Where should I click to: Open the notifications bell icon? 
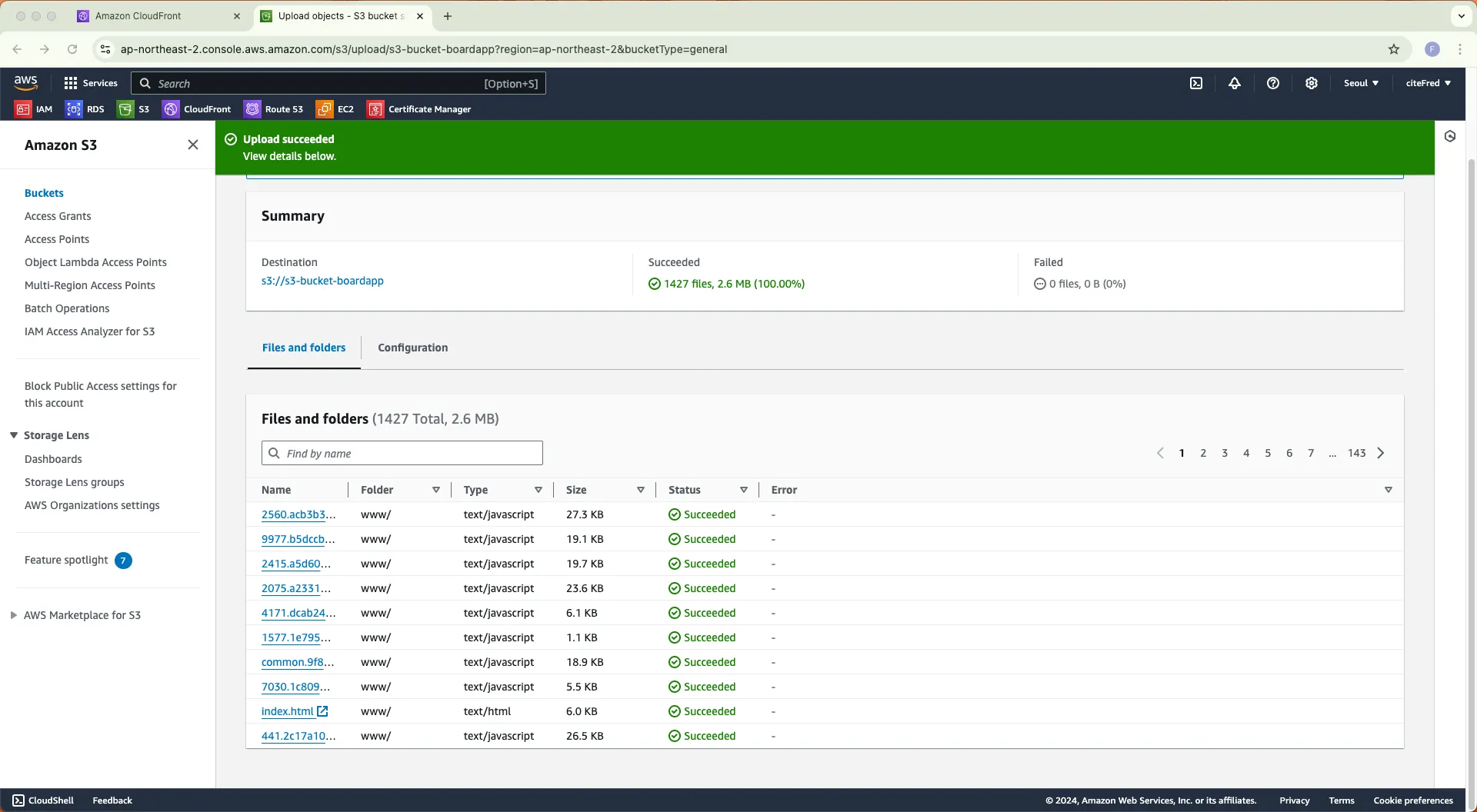point(1235,83)
